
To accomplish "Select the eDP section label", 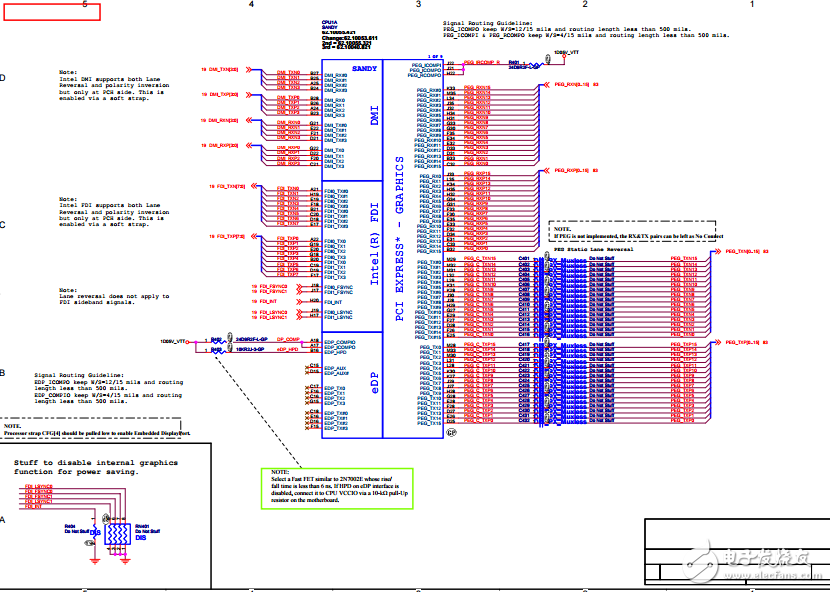I will [375, 385].
